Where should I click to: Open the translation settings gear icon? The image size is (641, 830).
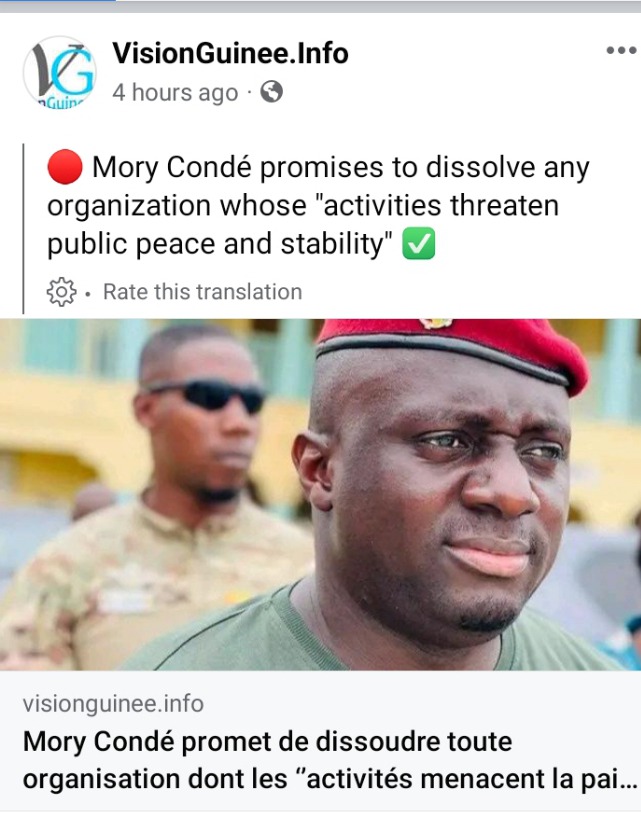click(61, 292)
